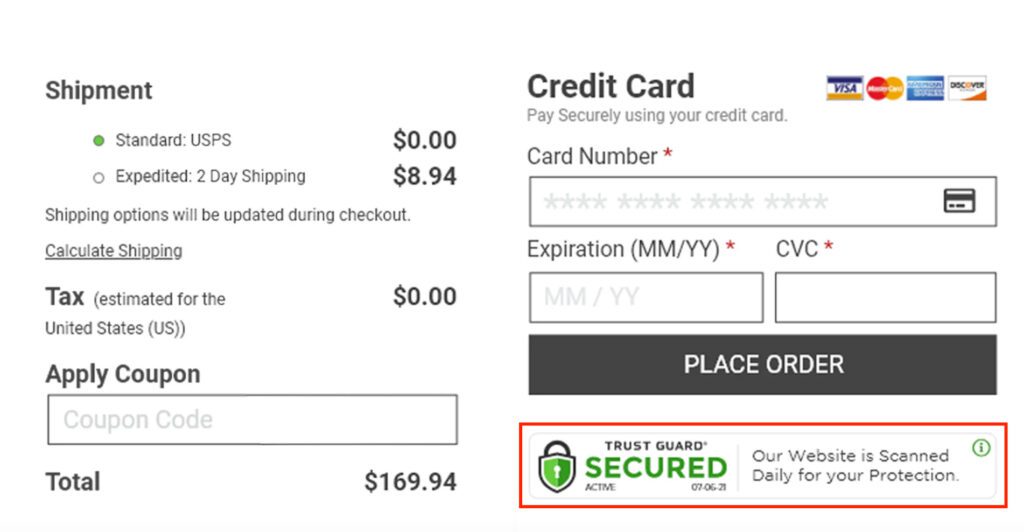Select Standard: USPS shipping radio button
This screenshot has height=532, width=1024.
tap(99, 141)
